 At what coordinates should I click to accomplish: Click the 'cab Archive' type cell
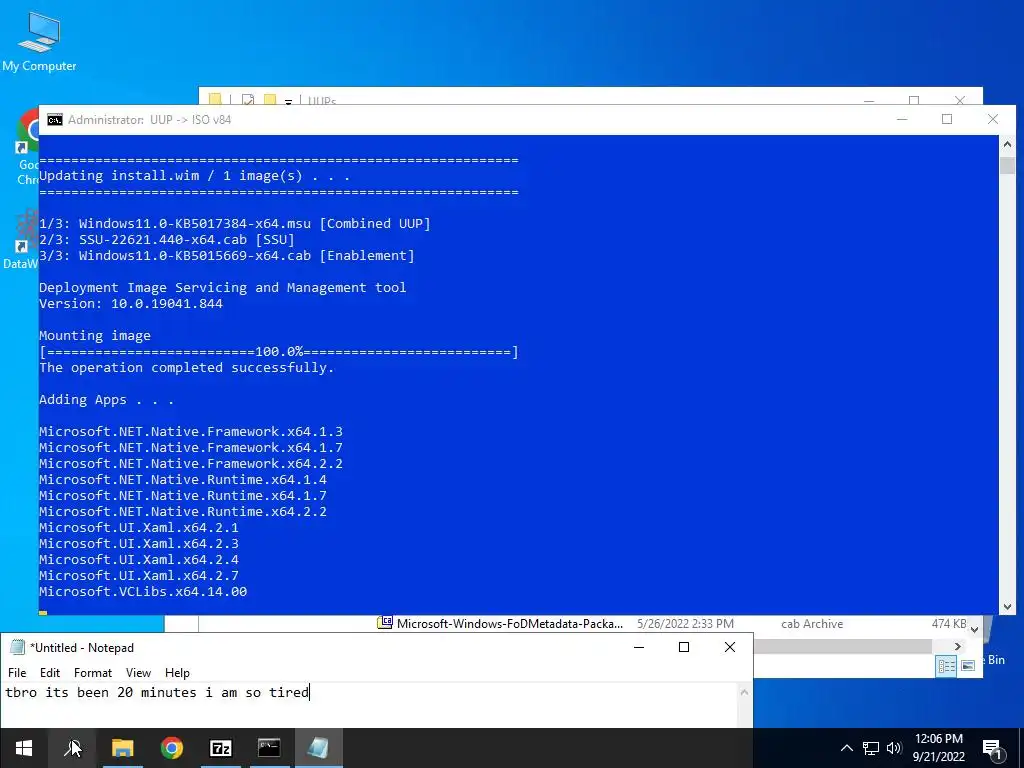812,624
